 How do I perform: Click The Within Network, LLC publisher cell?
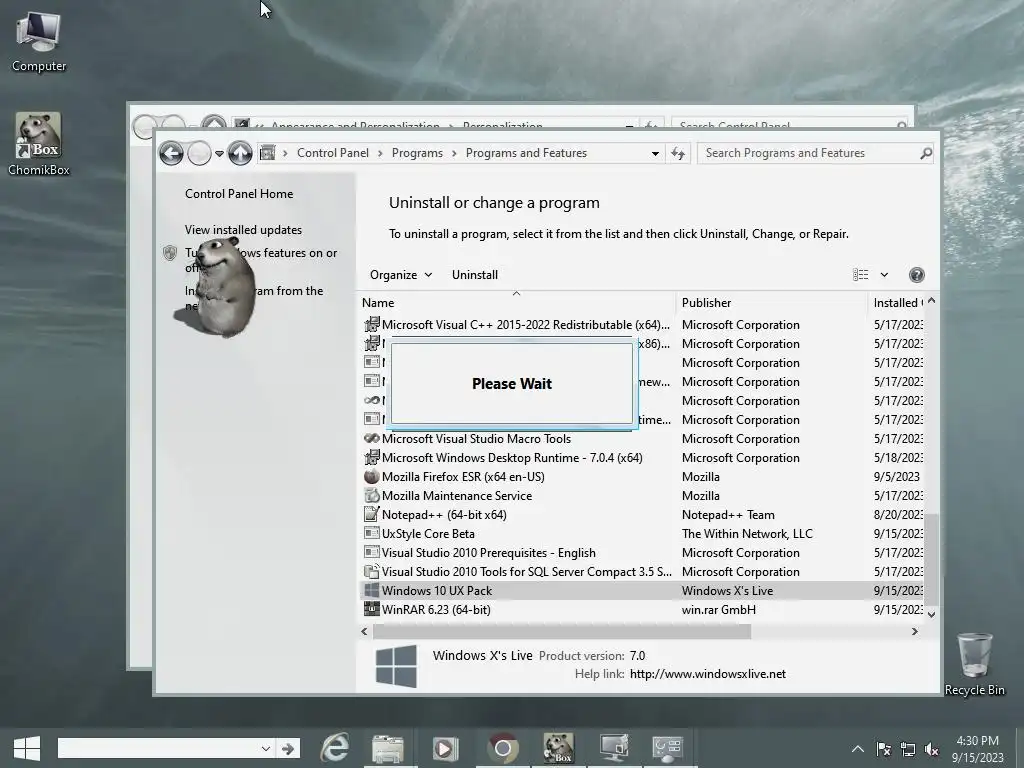tap(747, 534)
